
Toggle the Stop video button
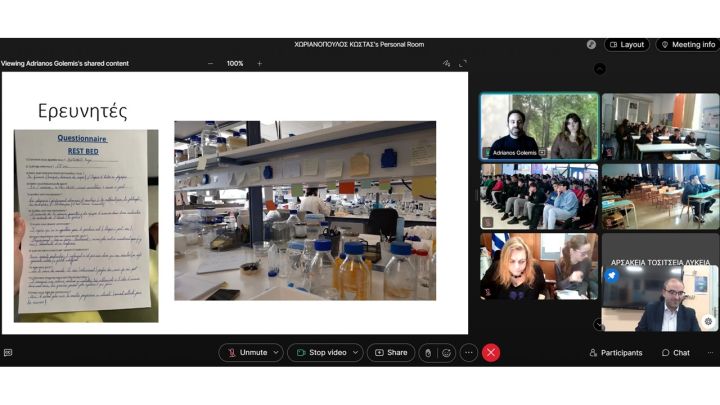[x=320, y=352]
